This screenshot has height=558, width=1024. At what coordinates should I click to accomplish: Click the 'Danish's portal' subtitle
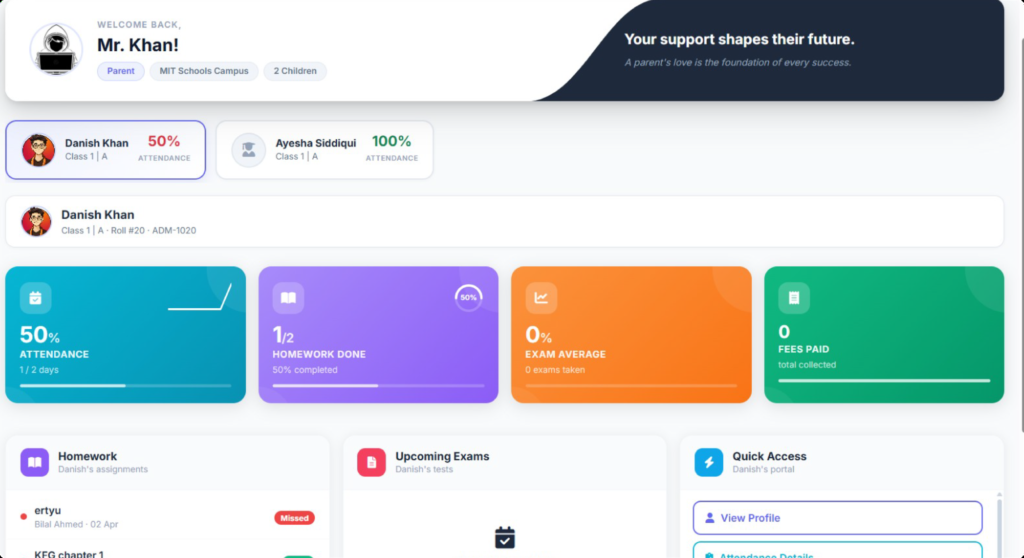(x=763, y=469)
